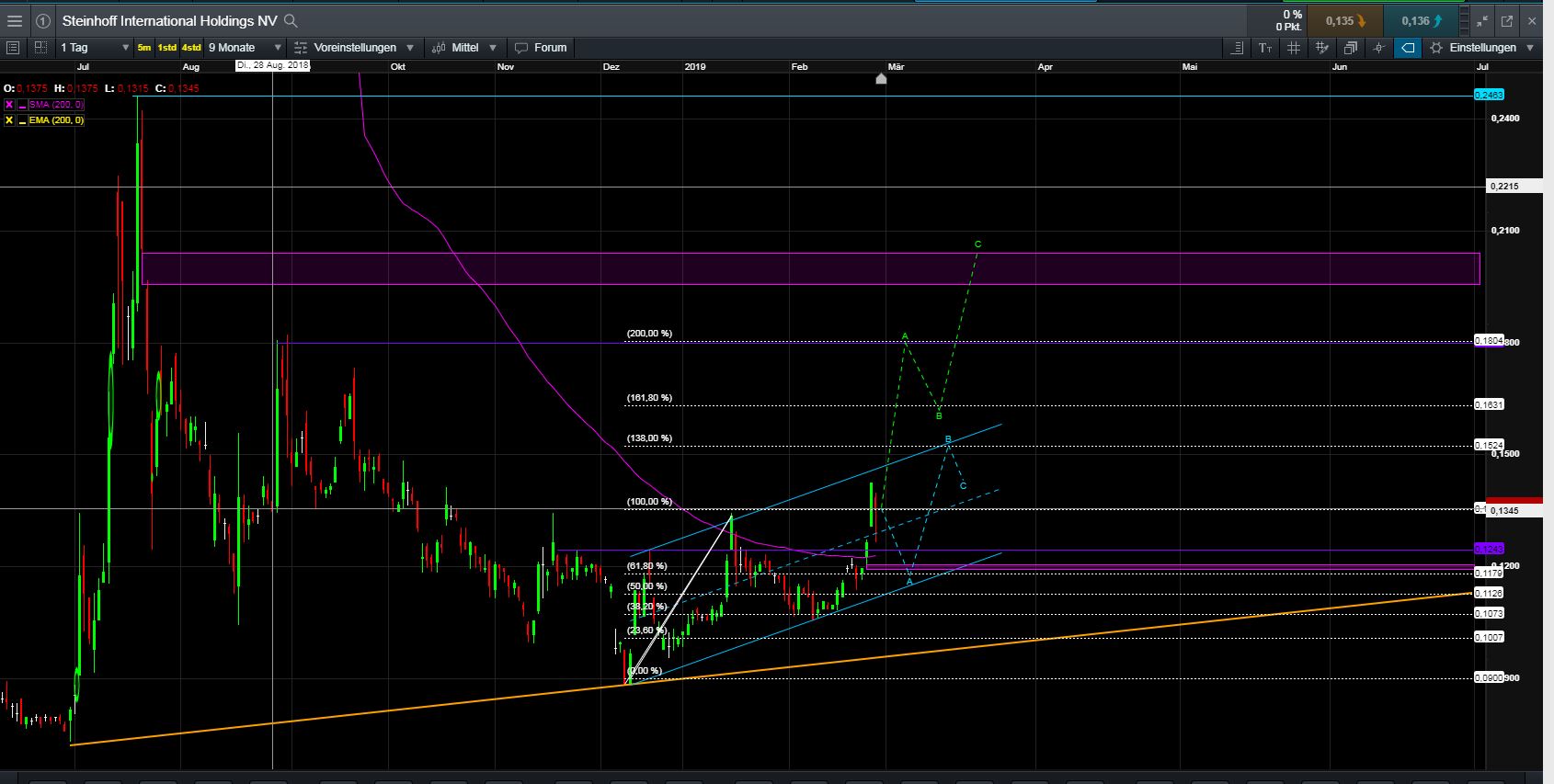Select the (100,00 %) Fibonacci level label

point(649,502)
